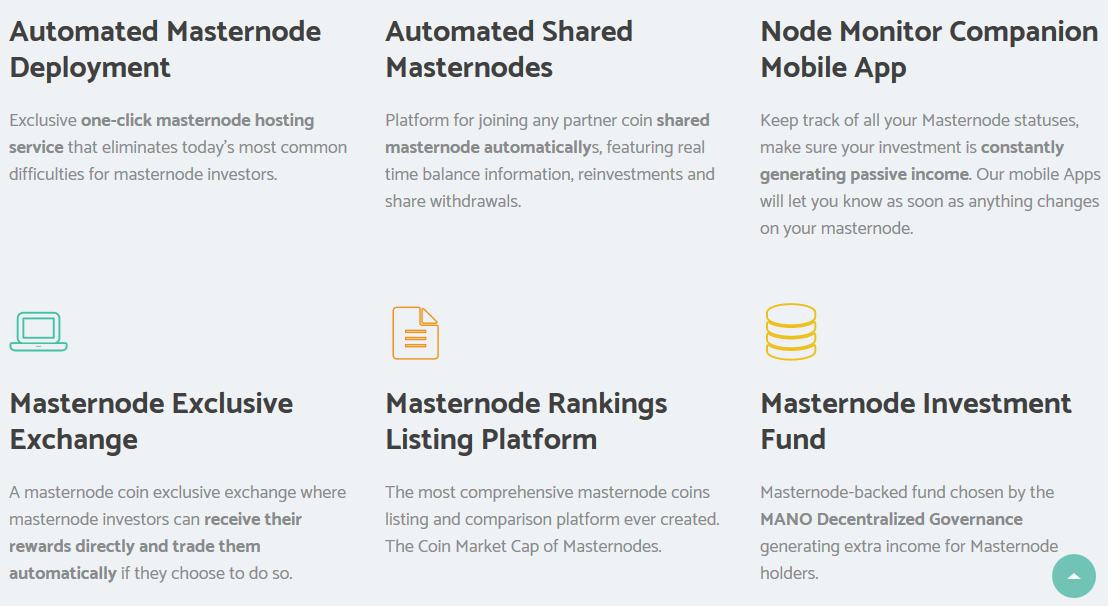Click the 'on your masternode.' text line
This screenshot has height=606, width=1108.
tap(837, 228)
